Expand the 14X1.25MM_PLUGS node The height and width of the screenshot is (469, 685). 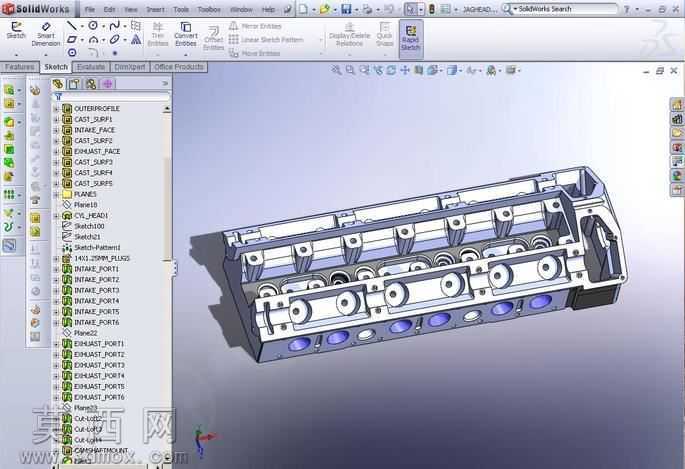click(x=56, y=258)
